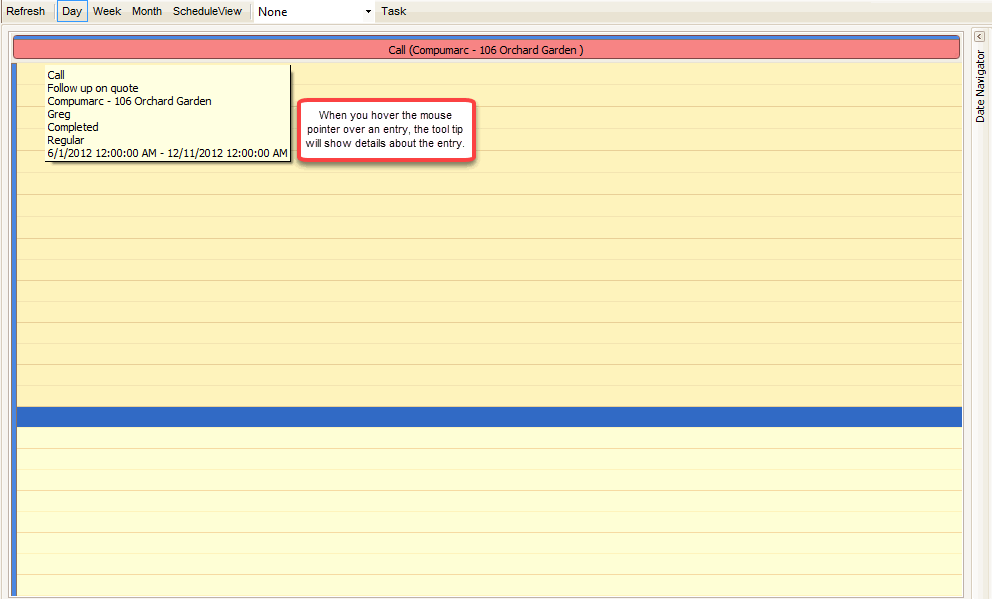The image size is (992, 599).
Task: Select the Call Compumarc all-day entry
Action: click(486, 50)
